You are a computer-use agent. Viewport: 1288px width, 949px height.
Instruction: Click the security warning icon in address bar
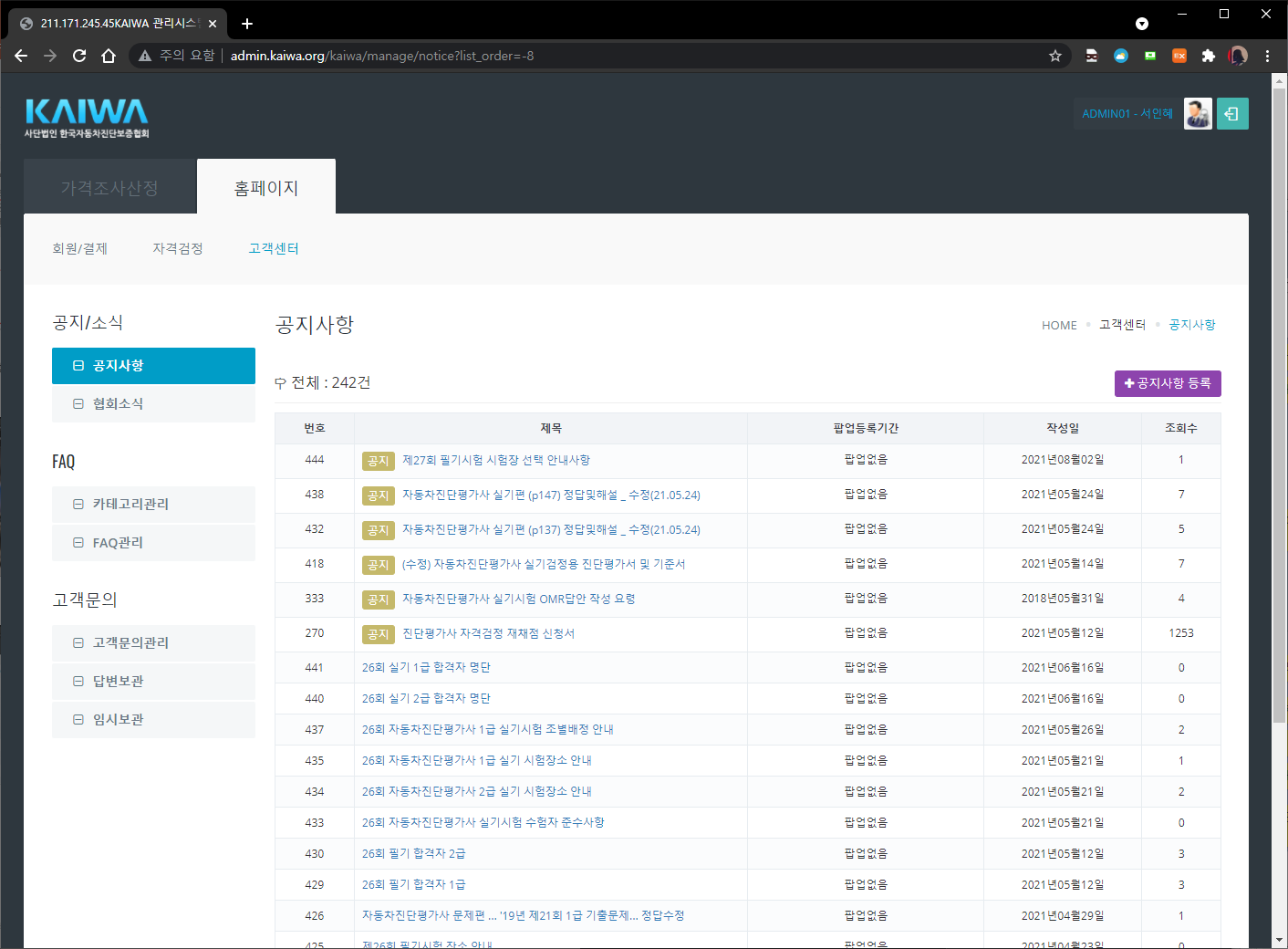tap(145, 56)
